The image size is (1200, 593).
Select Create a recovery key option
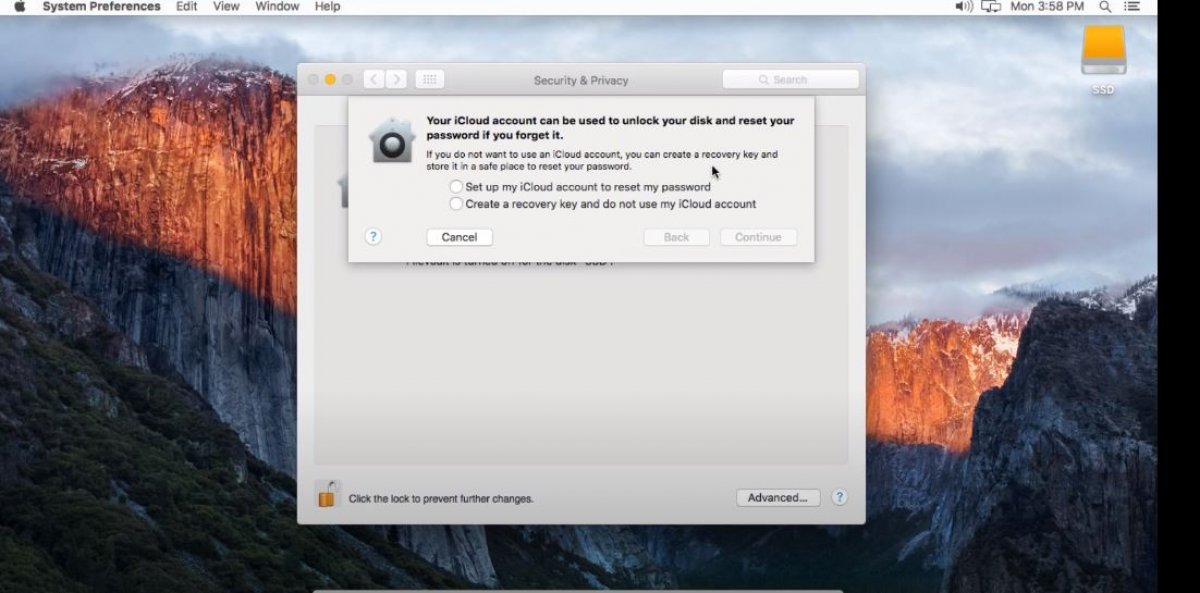456,203
